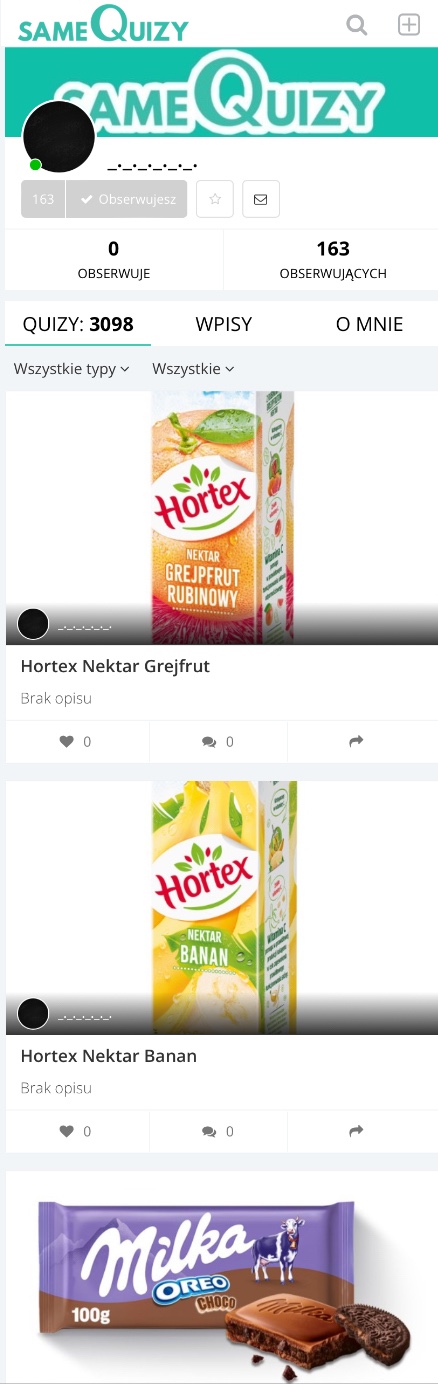Open comments on Hortex Nektar Grejfrut

218,742
